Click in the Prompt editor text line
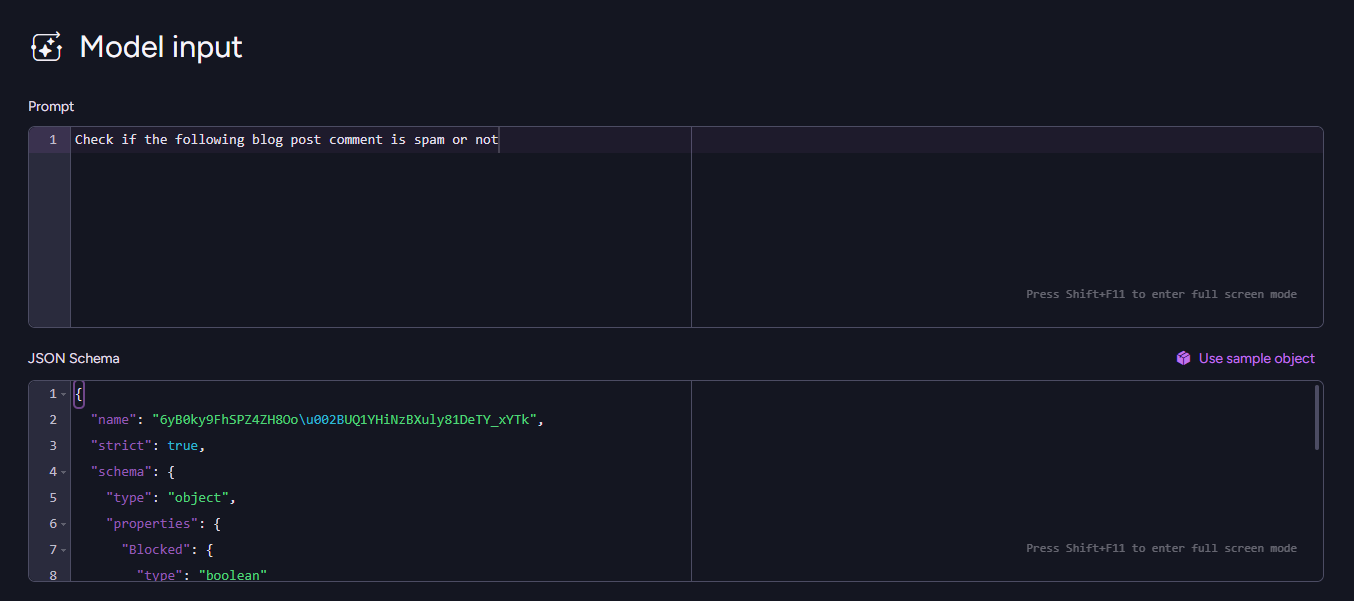This screenshot has width=1354, height=601. (697, 140)
